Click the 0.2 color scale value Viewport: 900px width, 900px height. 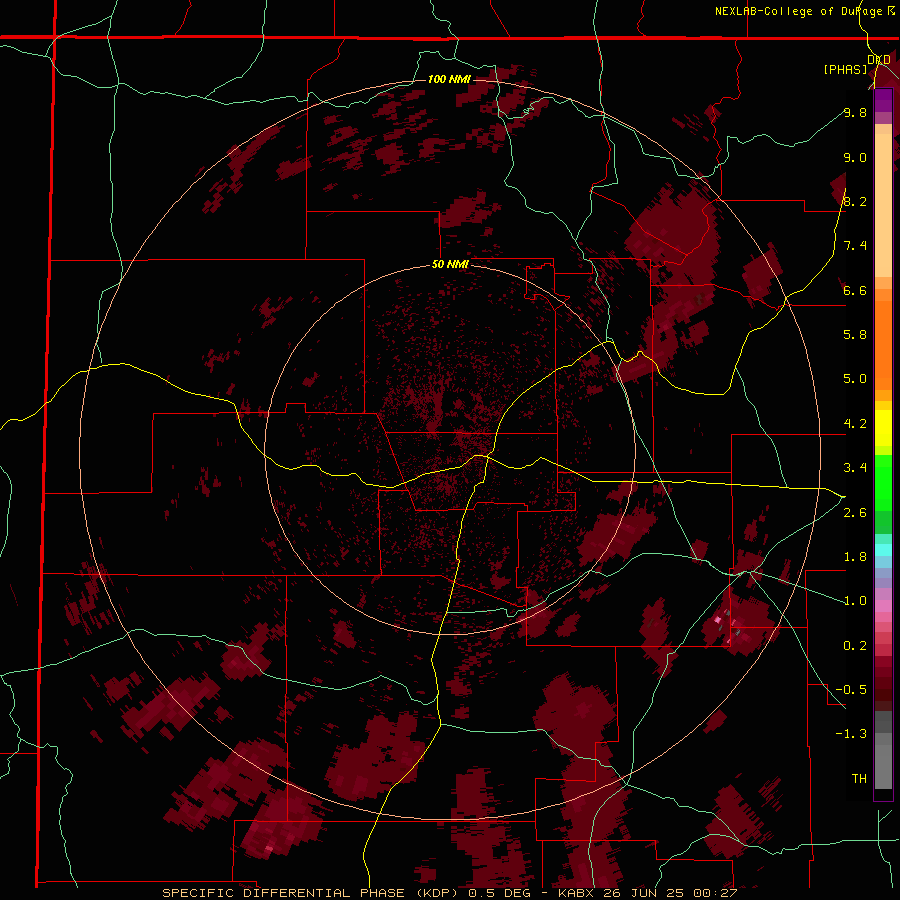click(855, 646)
